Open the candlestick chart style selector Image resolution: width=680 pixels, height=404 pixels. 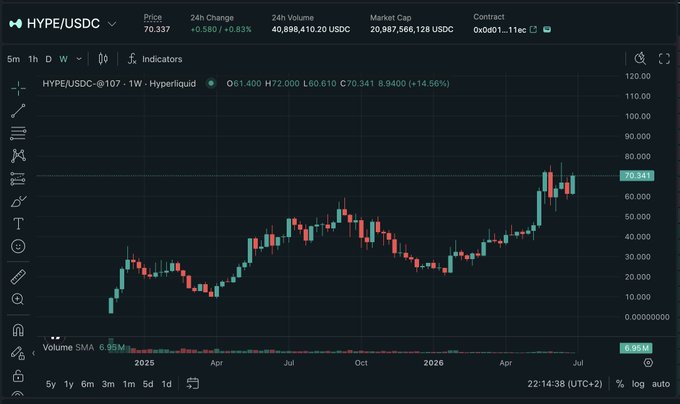tap(103, 59)
